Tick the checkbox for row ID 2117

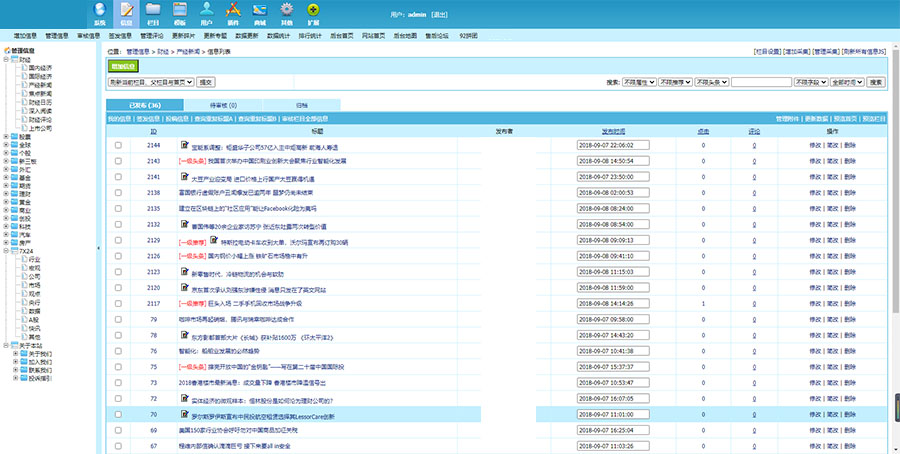coord(118,304)
